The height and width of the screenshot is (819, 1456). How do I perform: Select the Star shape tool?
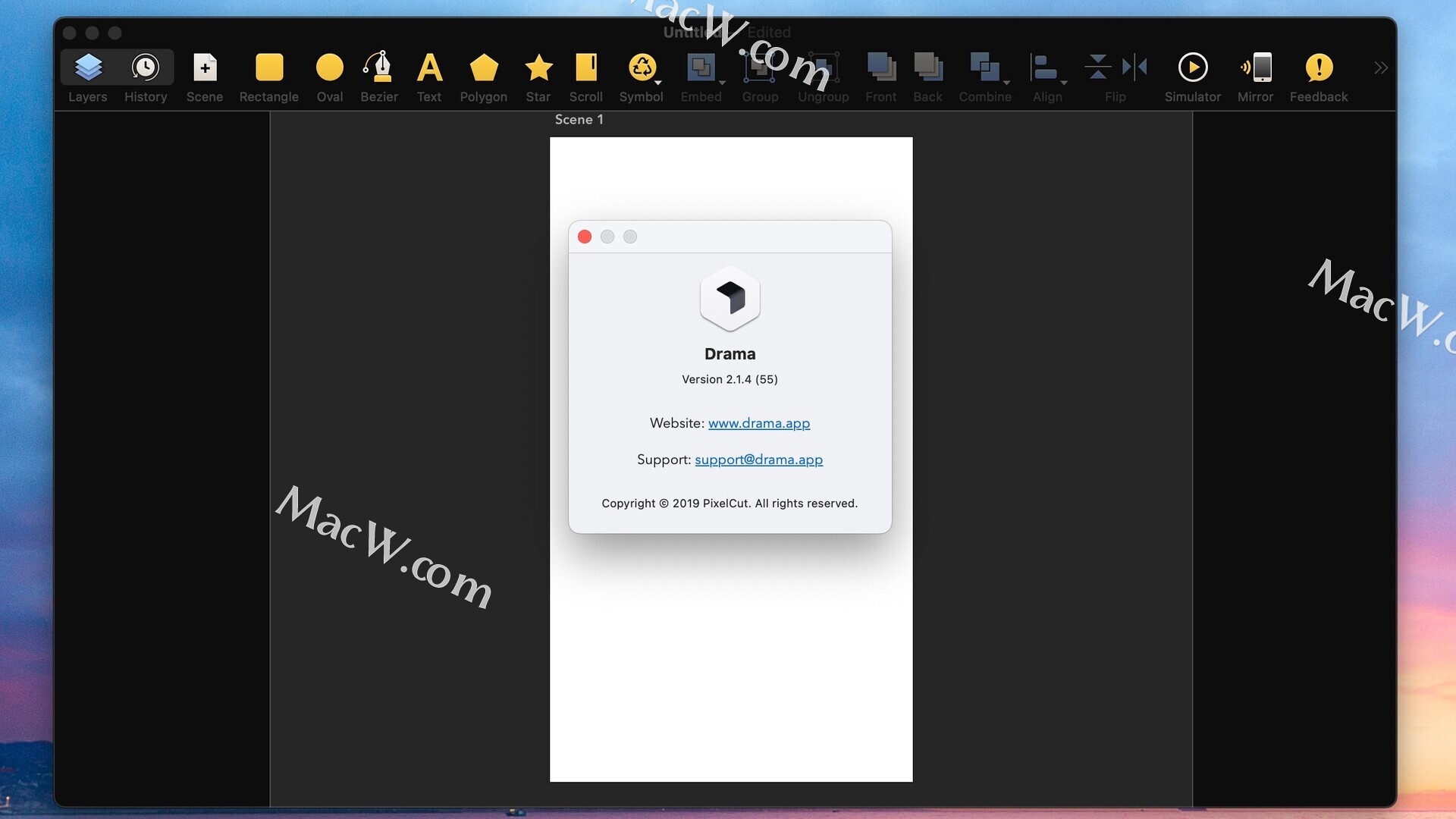coord(538,68)
